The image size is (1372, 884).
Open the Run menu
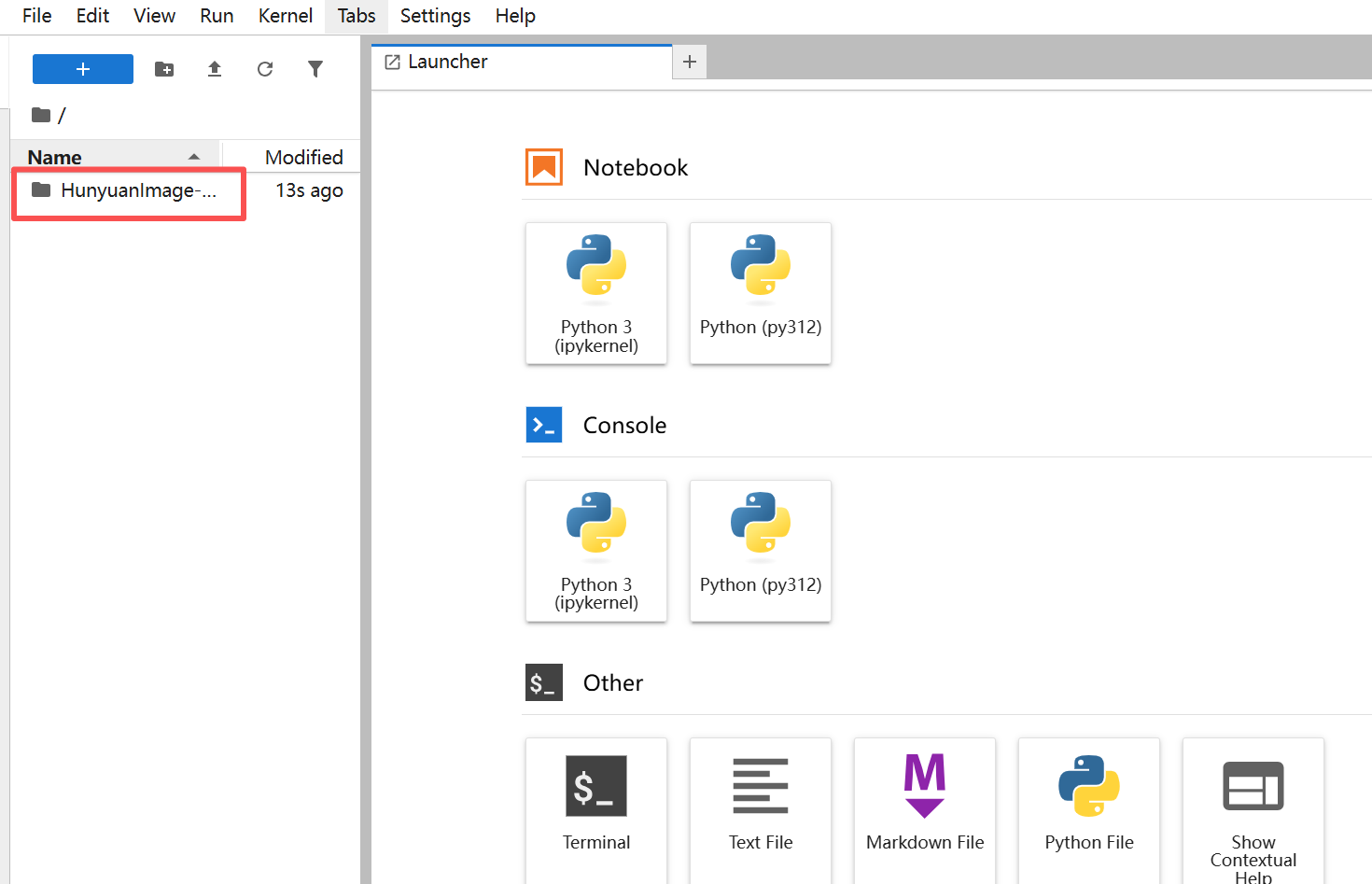[x=217, y=16]
